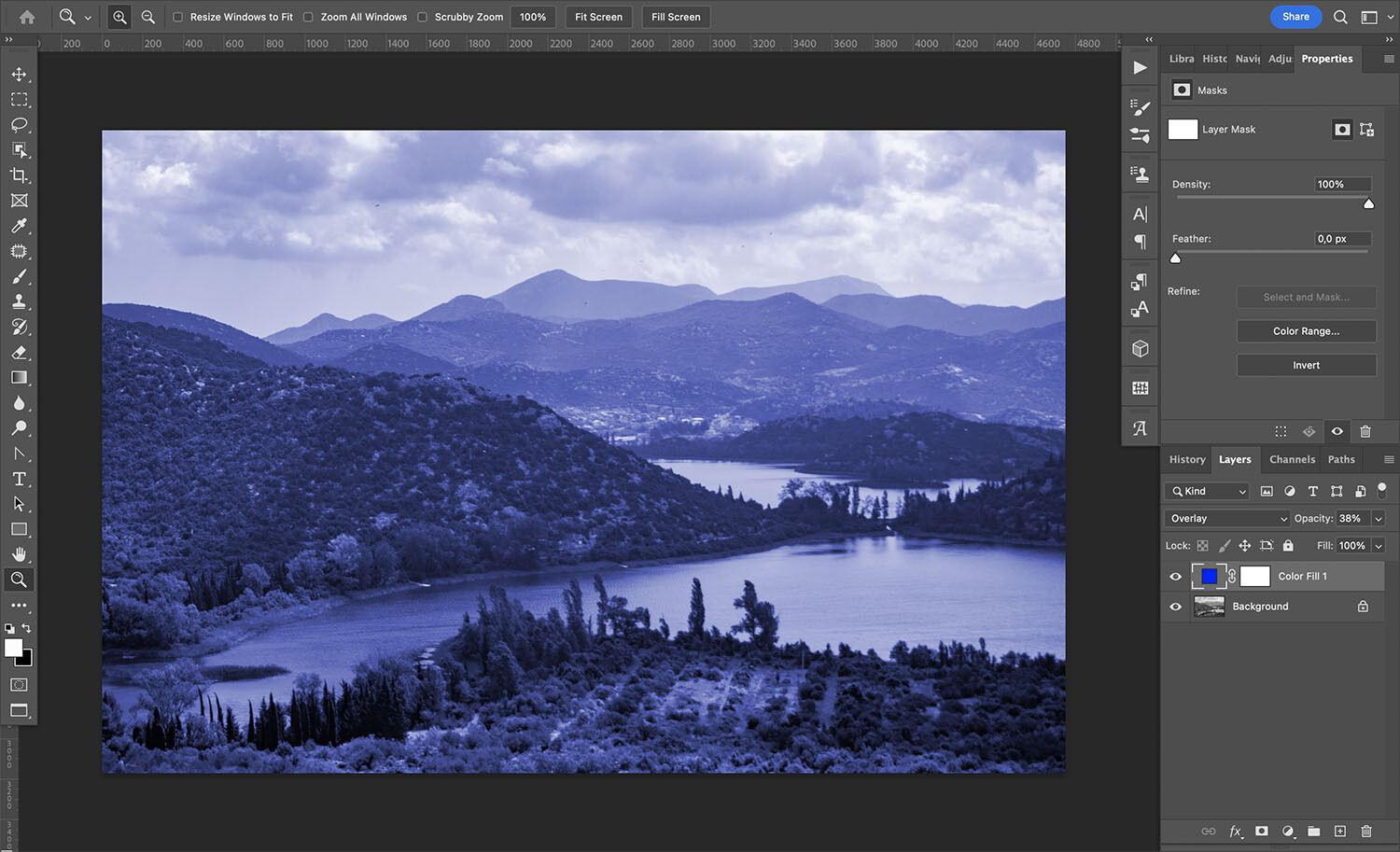This screenshot has width=1400, height=852.
Task: Select the Move tool
Action: [19, 74]
